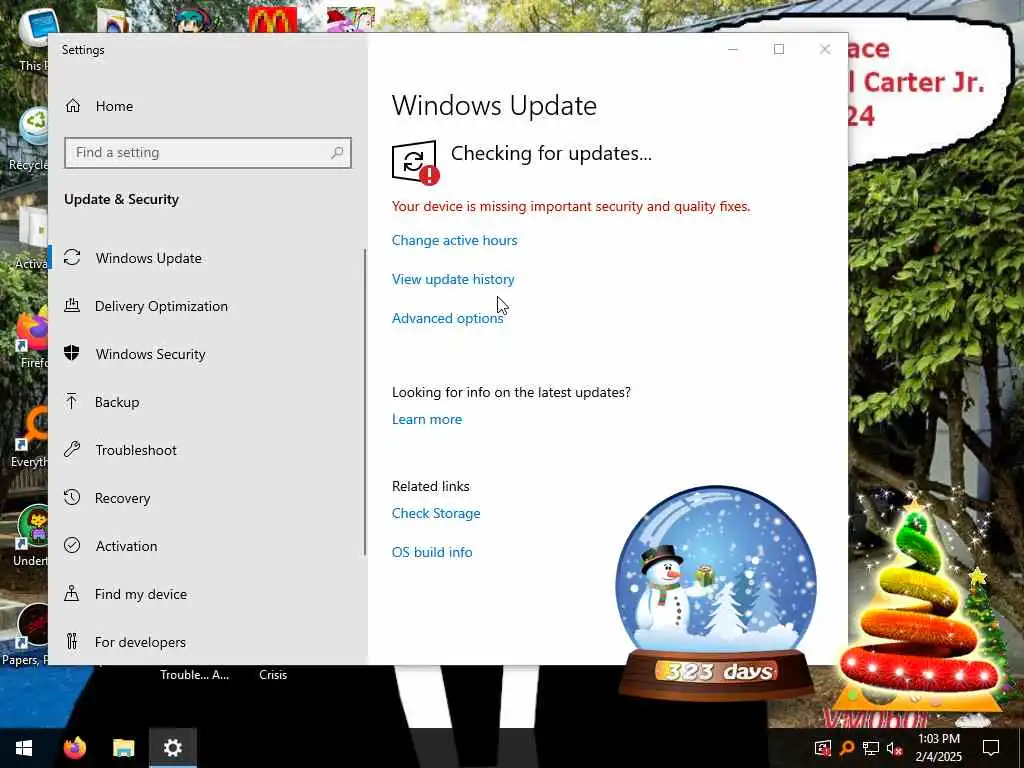Open Advanced options link
Viewport: 1024px width, 768px height.
click(448, 318)
